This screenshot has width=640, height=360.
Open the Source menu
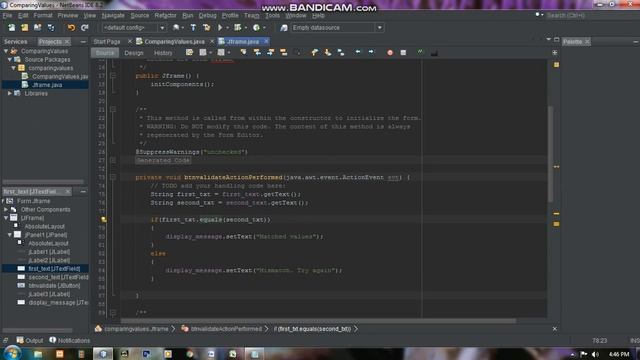point(140,16)
